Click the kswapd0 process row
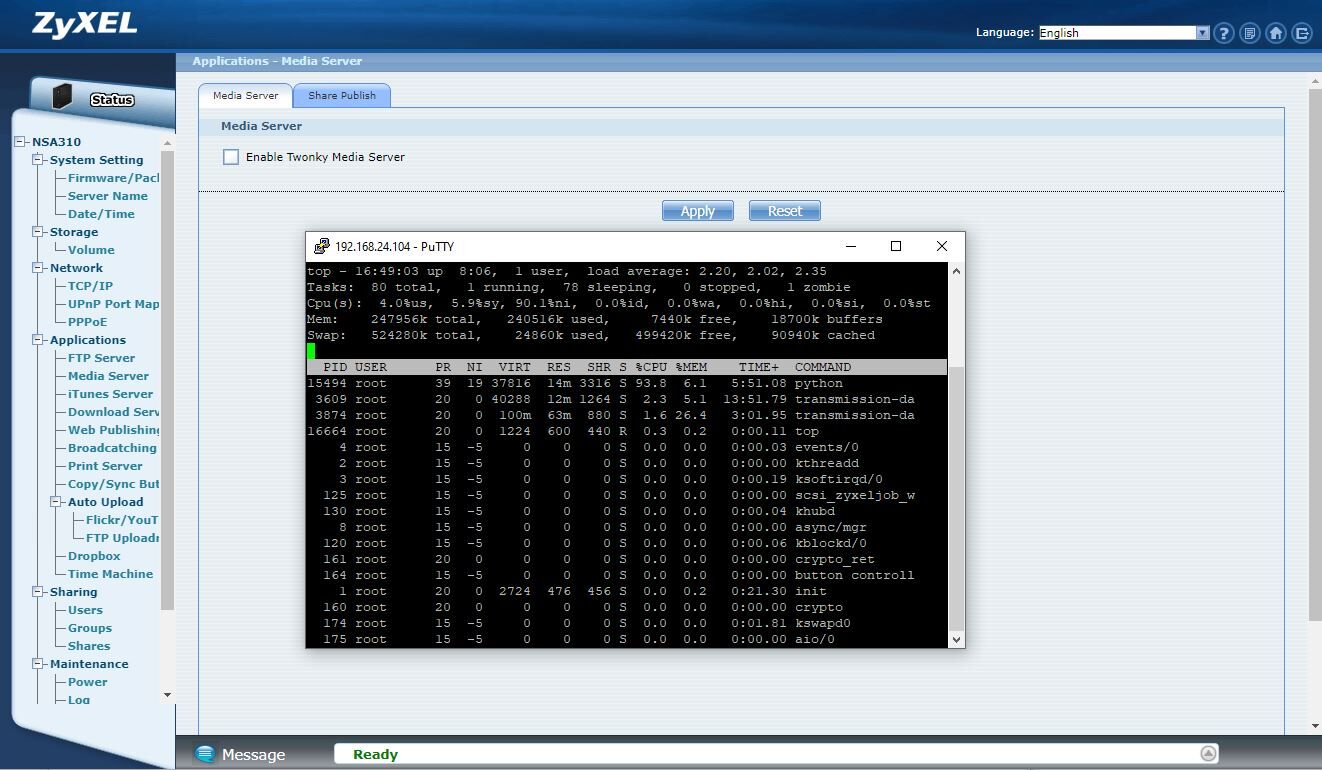Image resolution: width=1322 pixels, height=770 pixels. tap(626, 623)
